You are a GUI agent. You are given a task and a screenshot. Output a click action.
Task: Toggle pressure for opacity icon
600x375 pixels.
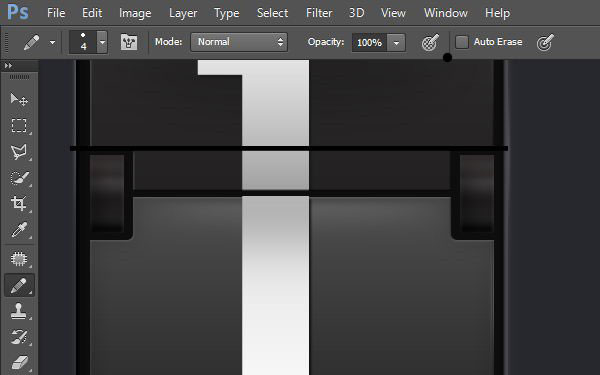click(x=430, y=42)
